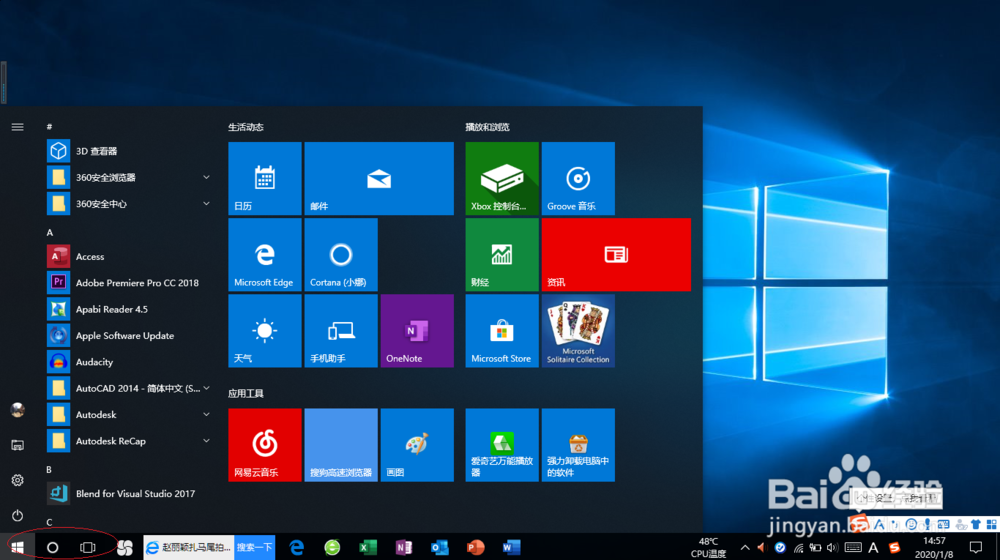Launch the 爱奇艺万能播放器 tile
Image resolution: width=1000 pixels, height=560 pixels.
(x=502, y=445)
